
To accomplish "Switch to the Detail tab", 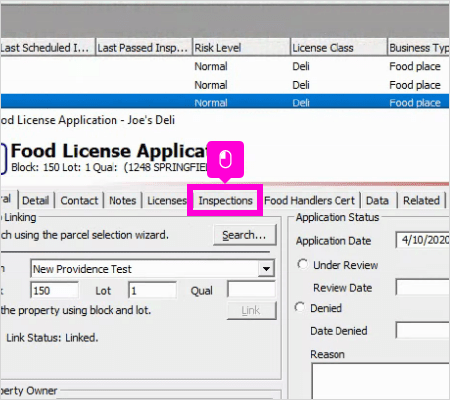I will 35,201.
